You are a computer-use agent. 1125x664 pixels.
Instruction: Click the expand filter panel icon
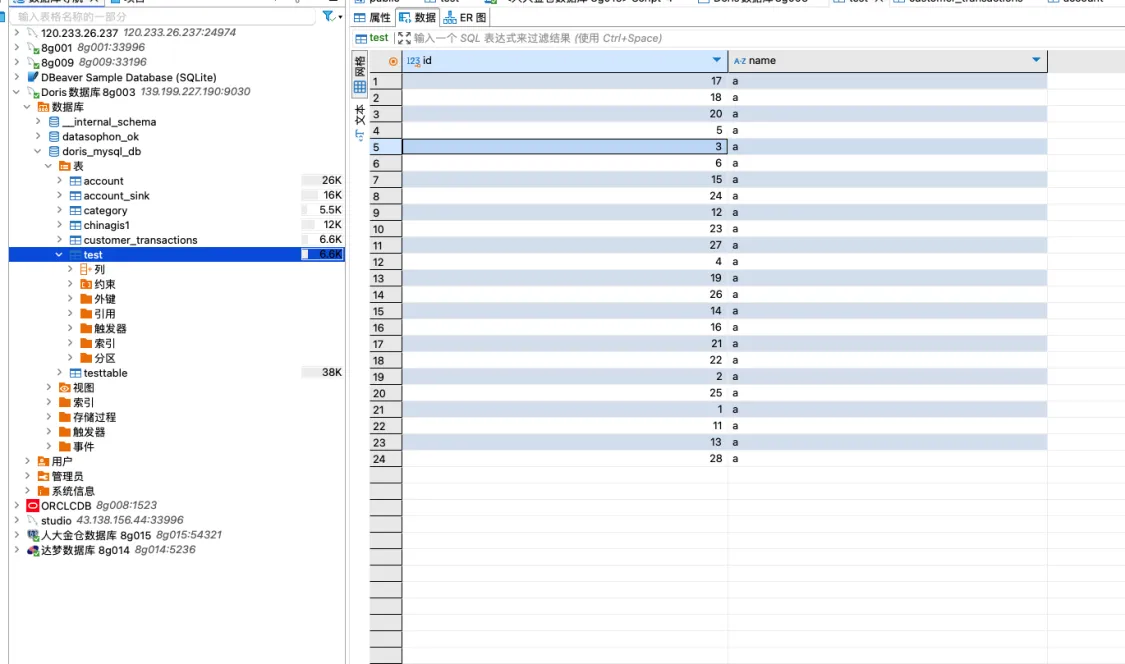tap(404, 38)
